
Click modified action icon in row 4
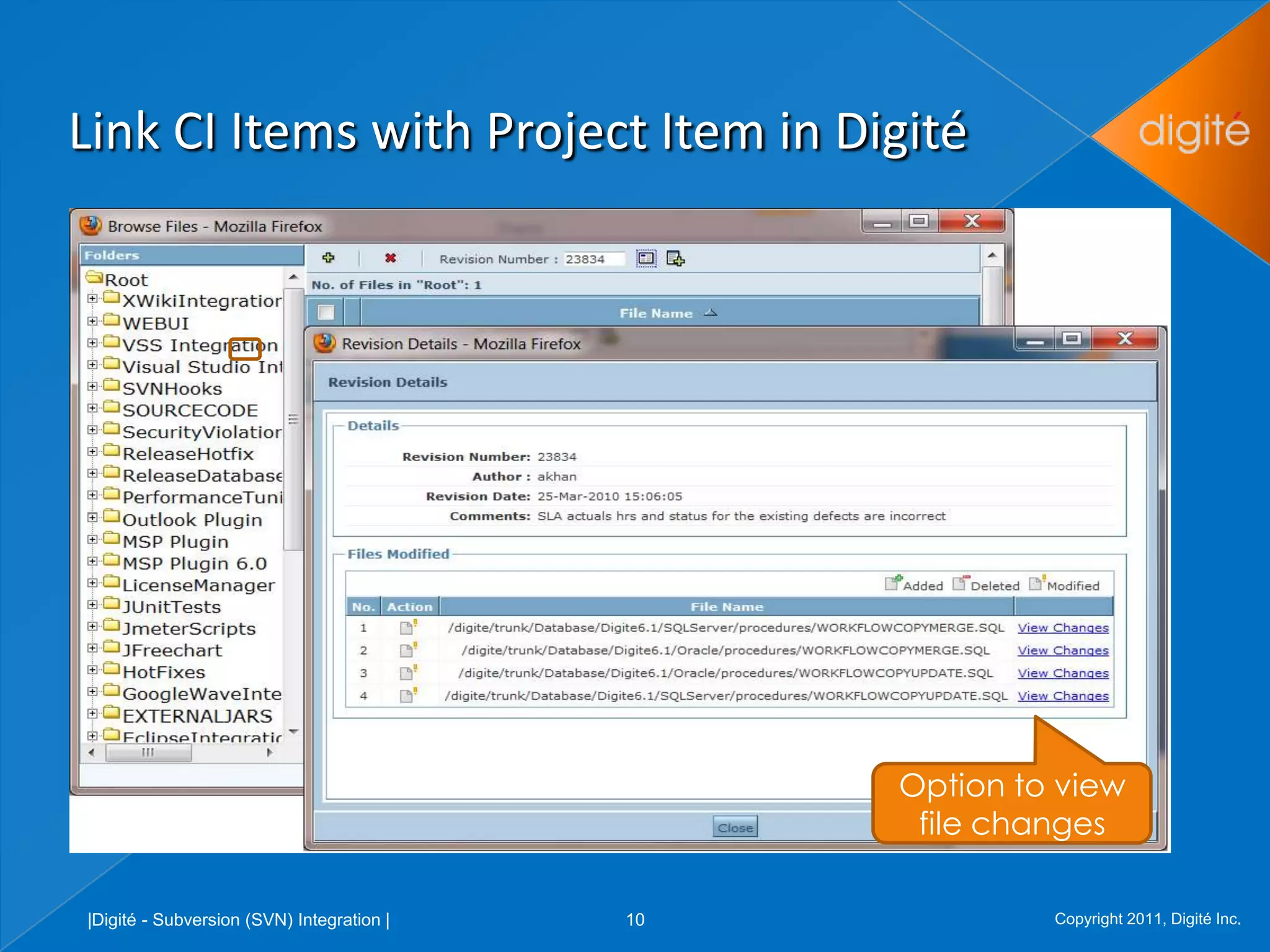point(408,694)
